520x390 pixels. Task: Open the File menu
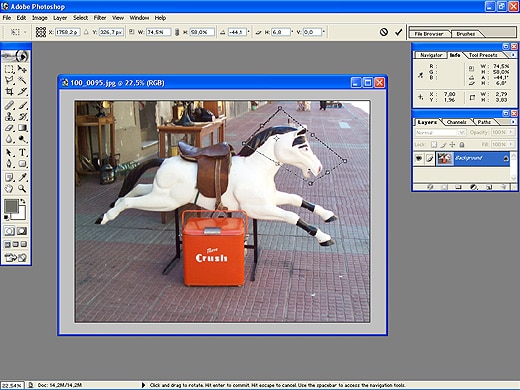tap(7, 18)
